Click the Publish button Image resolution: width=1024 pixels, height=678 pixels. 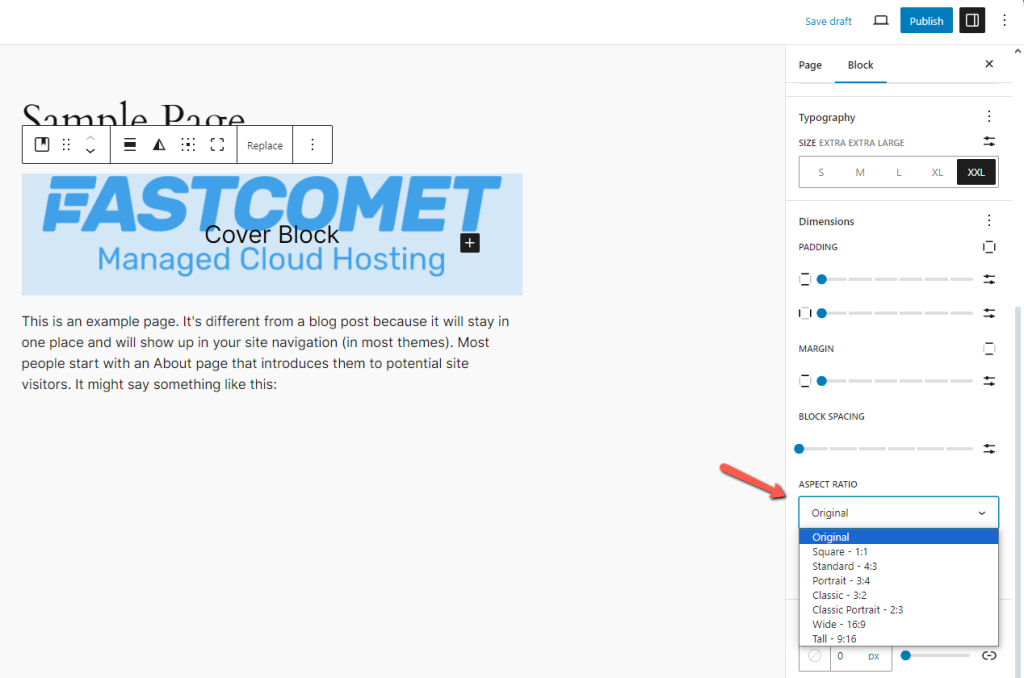tap(926, 20)
